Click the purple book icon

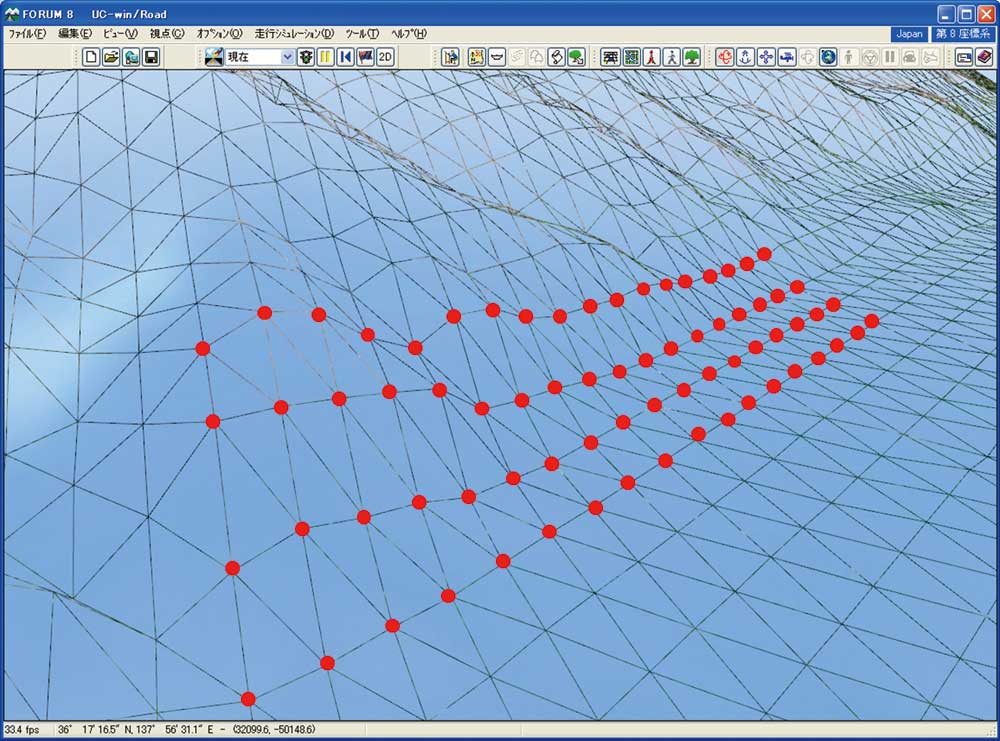click(984, 57)
